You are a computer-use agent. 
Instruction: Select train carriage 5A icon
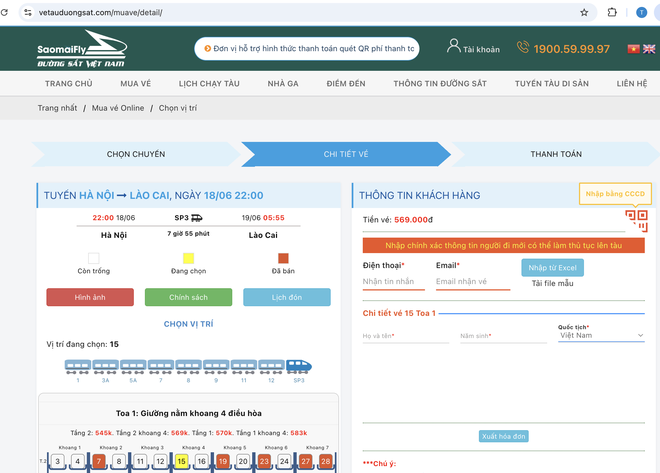tap(133, 367)
